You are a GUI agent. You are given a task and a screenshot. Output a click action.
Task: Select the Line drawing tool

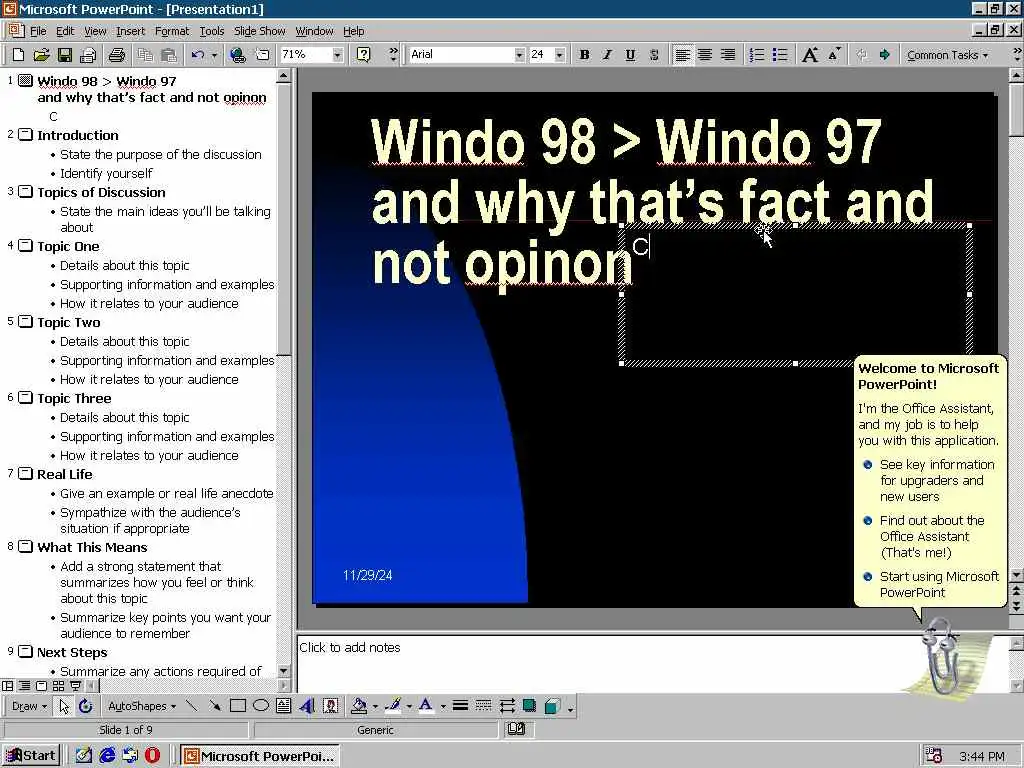[191, 706]
